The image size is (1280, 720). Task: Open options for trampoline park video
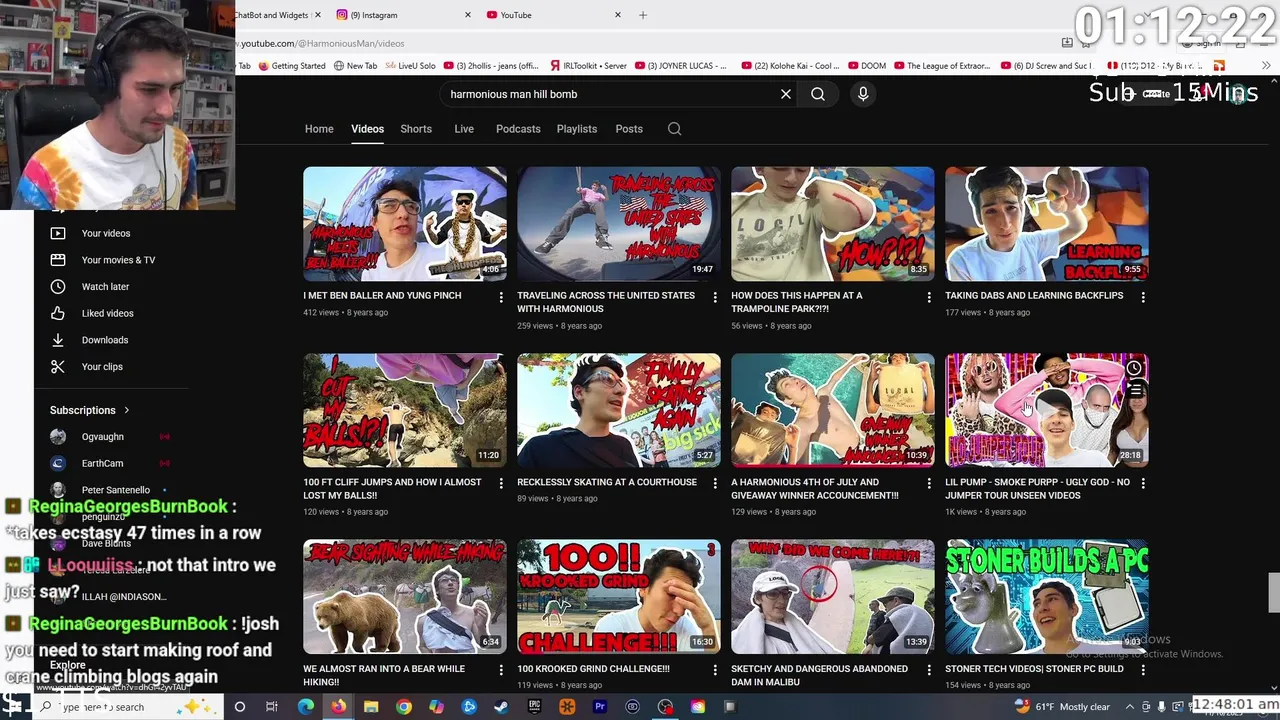(x=929, y=297)
